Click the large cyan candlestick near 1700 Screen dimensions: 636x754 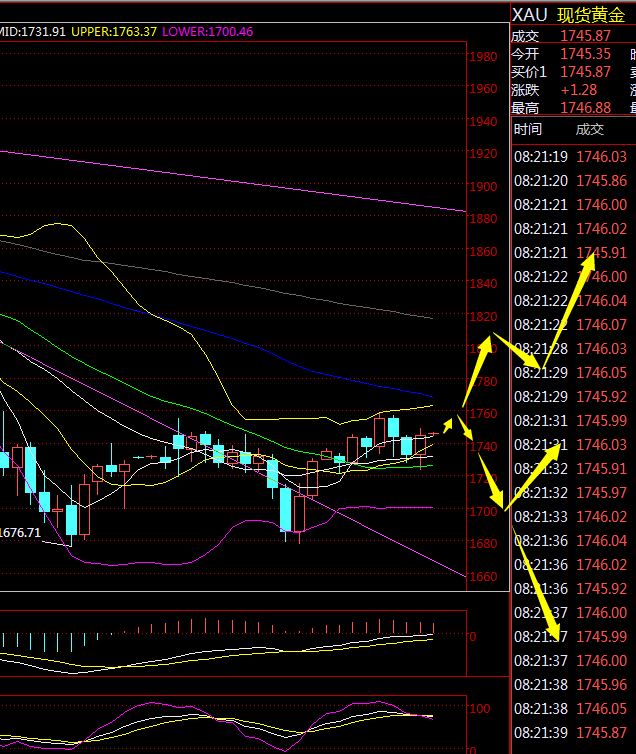pyautogui.click(x=285, y=509)
